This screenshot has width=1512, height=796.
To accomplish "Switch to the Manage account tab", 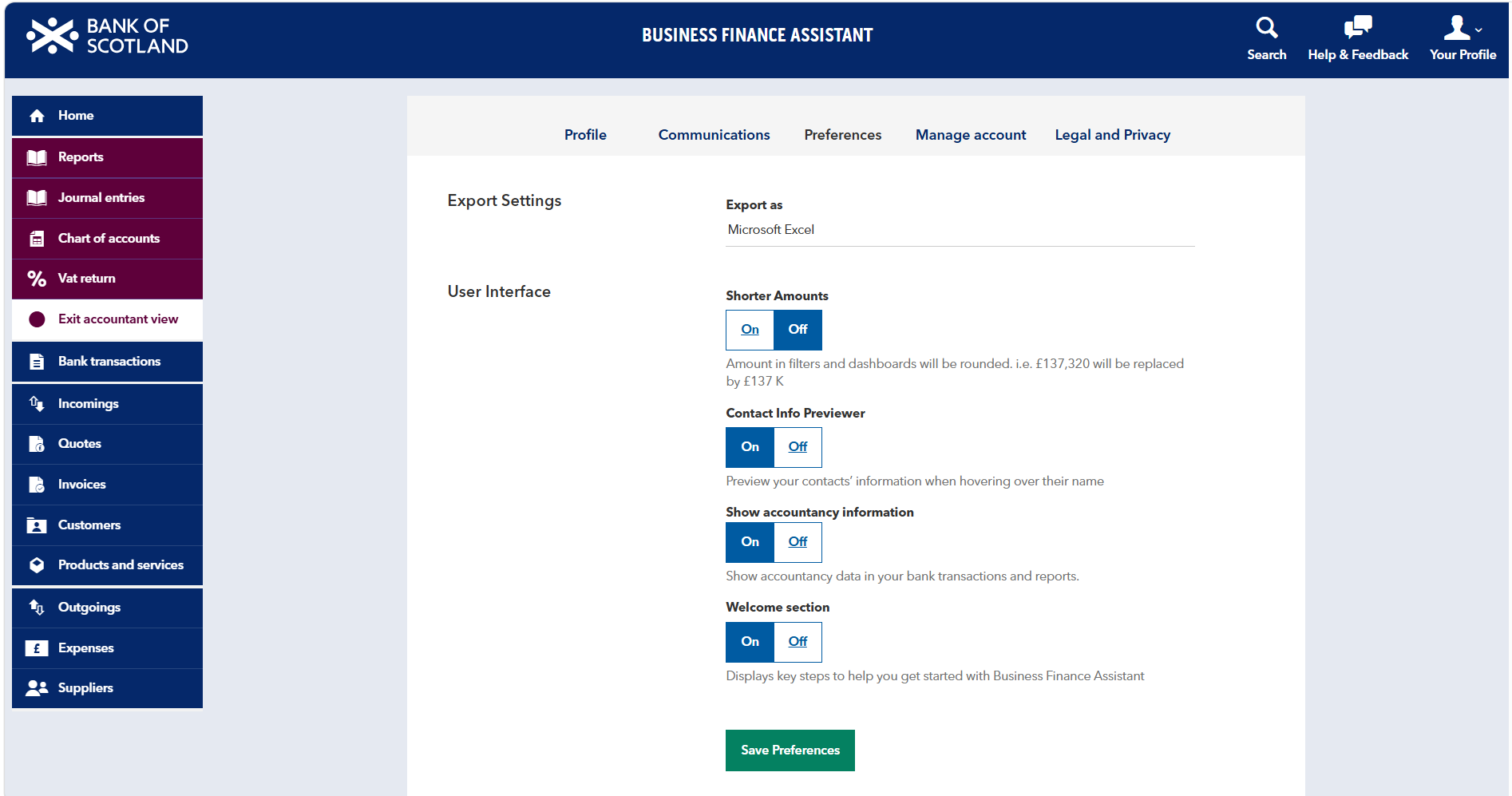I will point(971,135).
